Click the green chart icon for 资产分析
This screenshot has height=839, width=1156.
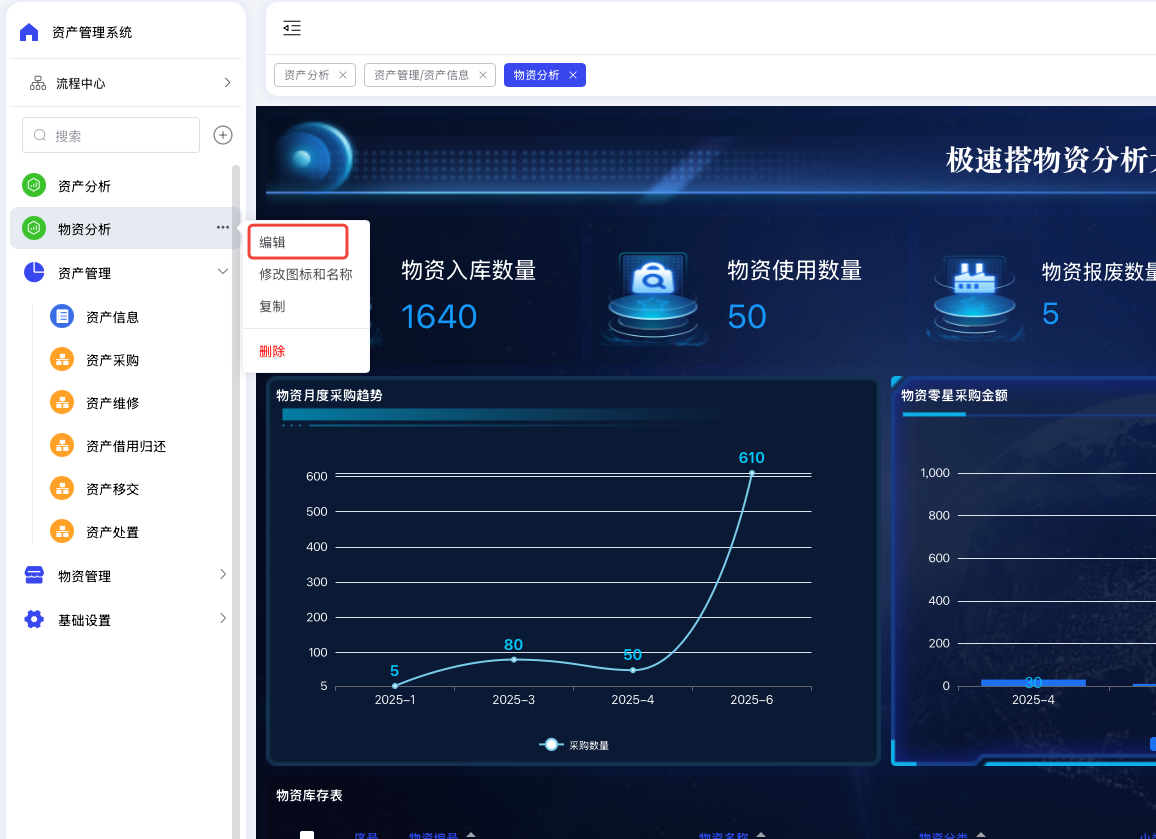pyautogui.click(x=34, y=185)
